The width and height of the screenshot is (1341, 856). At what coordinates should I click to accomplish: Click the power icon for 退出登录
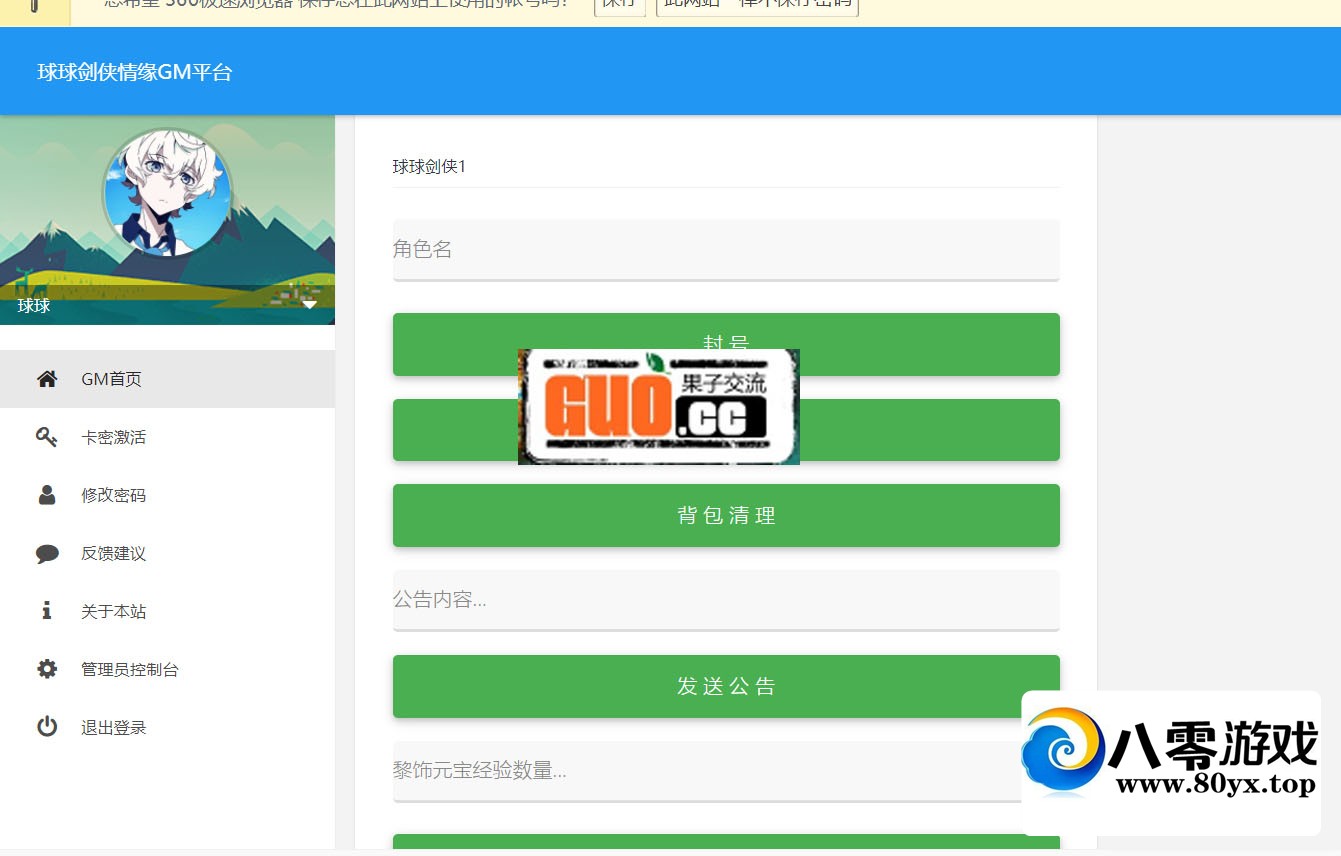47,727
